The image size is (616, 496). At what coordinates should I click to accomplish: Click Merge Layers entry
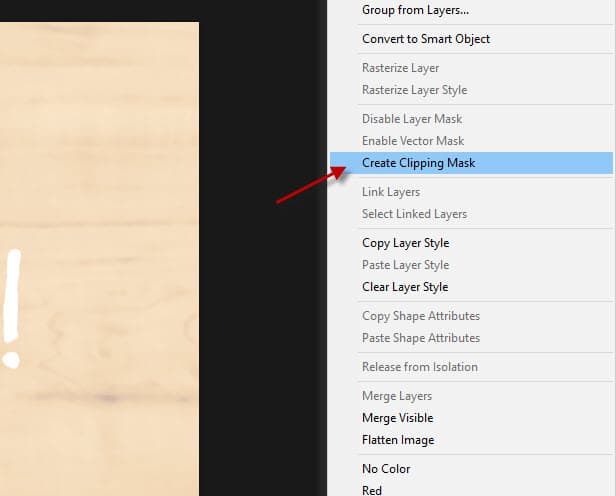click(397, 396)
